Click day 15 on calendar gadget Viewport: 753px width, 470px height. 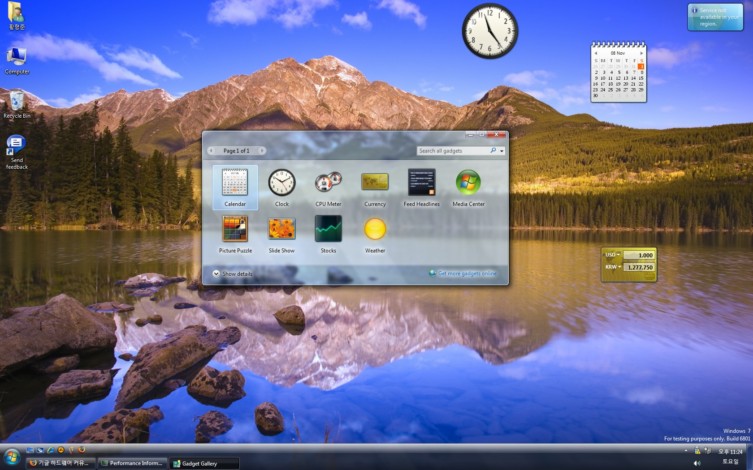641,78
